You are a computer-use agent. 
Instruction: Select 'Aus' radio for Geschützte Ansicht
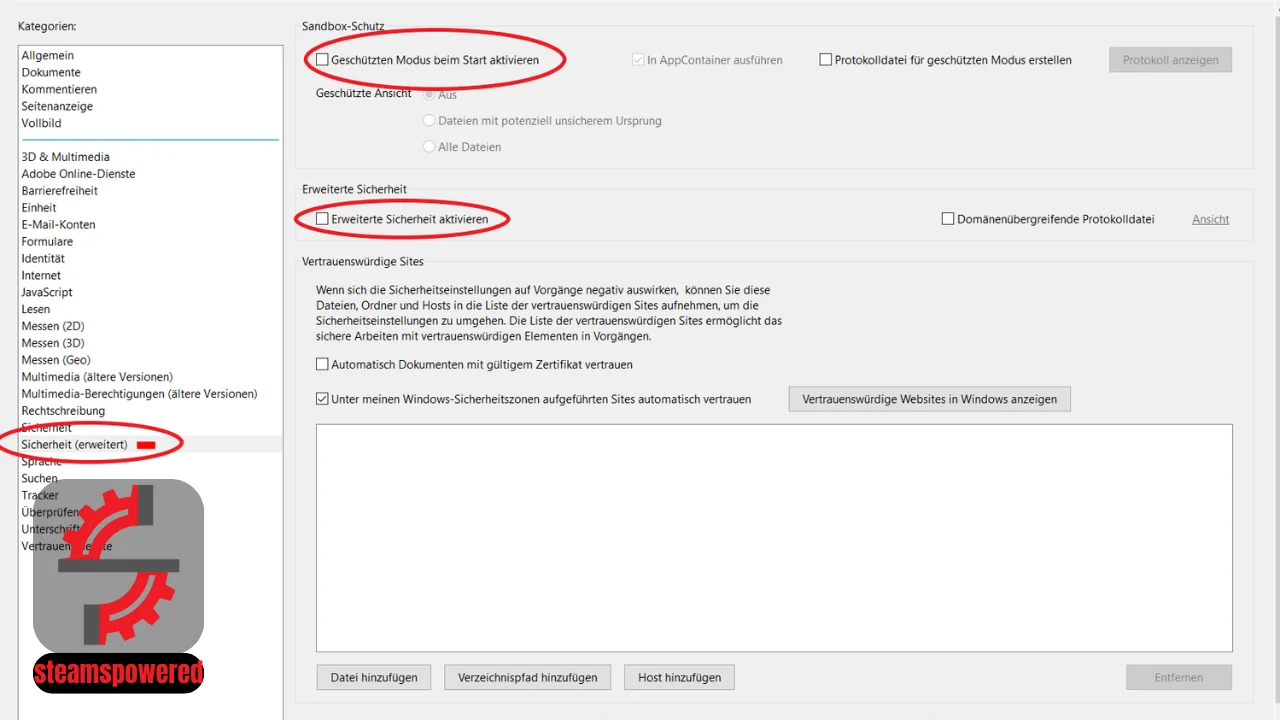click(x=430, y=94)
